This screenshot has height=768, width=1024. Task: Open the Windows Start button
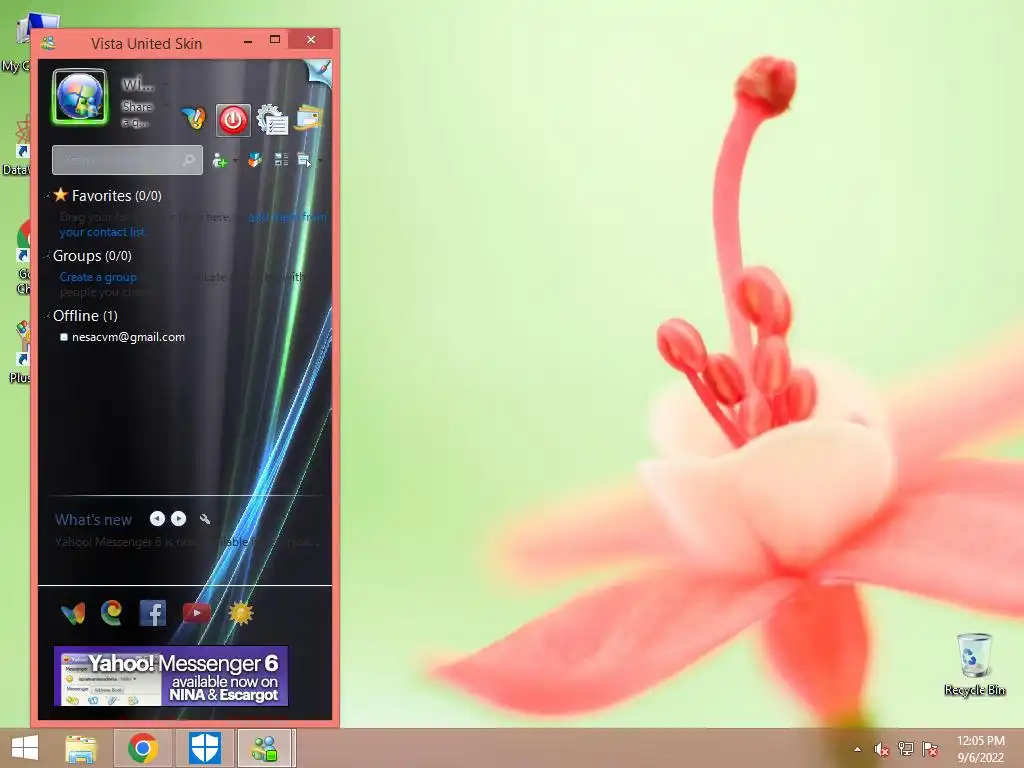tap(25, 748)
